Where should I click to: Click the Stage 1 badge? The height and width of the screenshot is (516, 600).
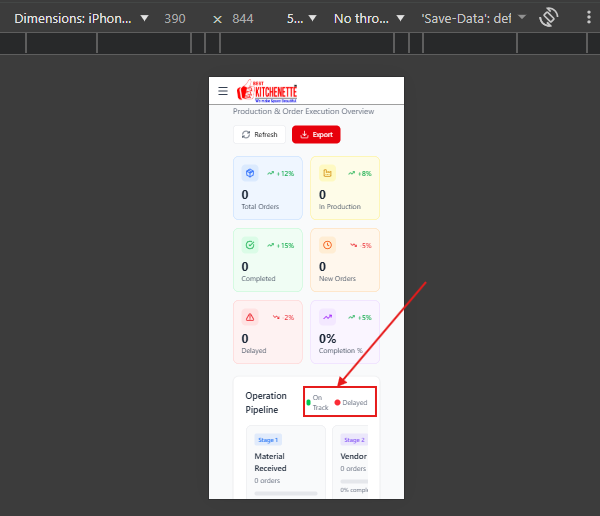pos(268,440)
